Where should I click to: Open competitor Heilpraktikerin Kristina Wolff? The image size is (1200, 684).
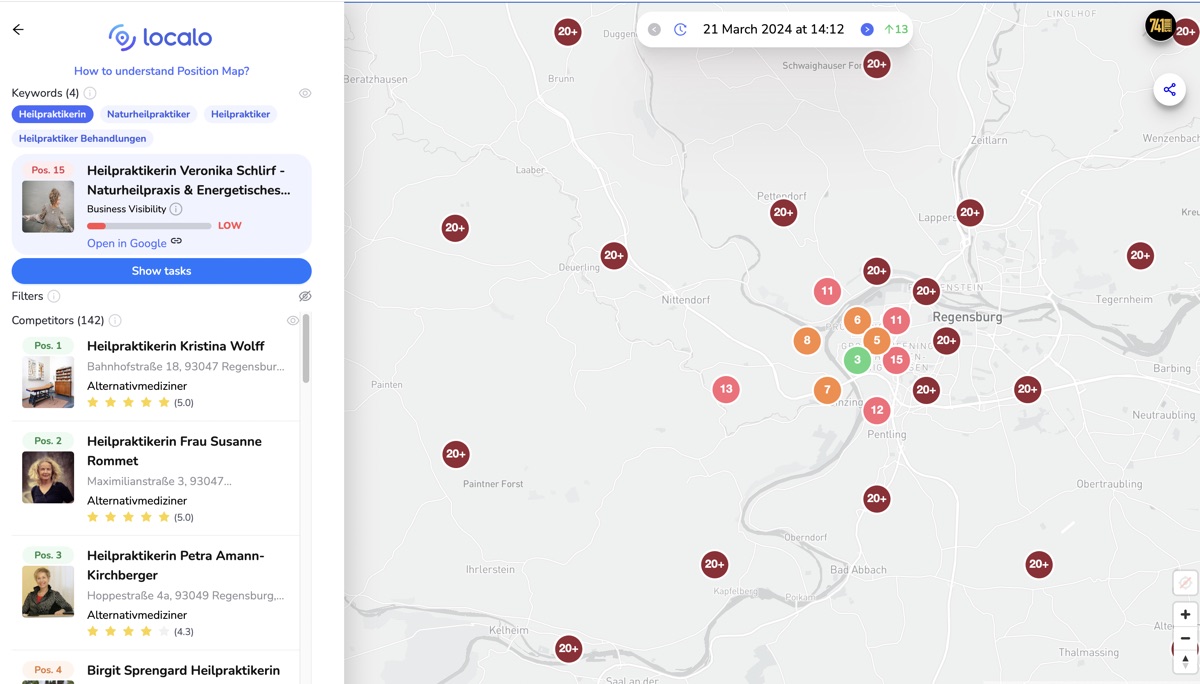(x=175, y=346)
